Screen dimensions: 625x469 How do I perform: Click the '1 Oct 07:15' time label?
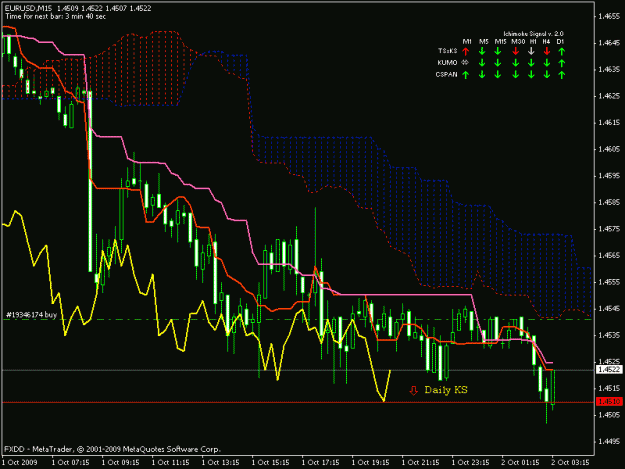pyautogui.click(x=71, y=463)
